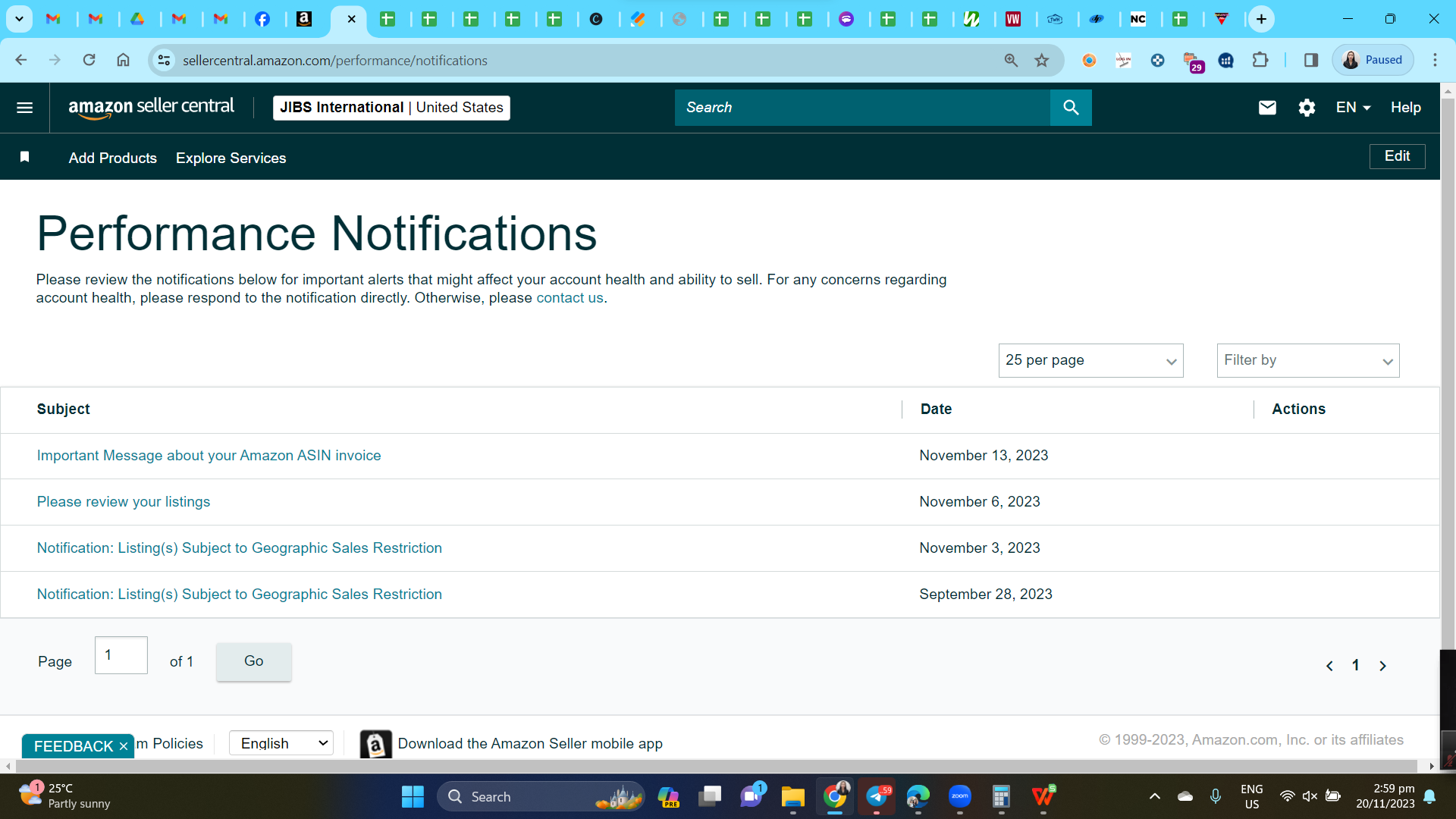Open the weather widget showing 25°C
1456x819 pixels.
click(x=64, y=796)
